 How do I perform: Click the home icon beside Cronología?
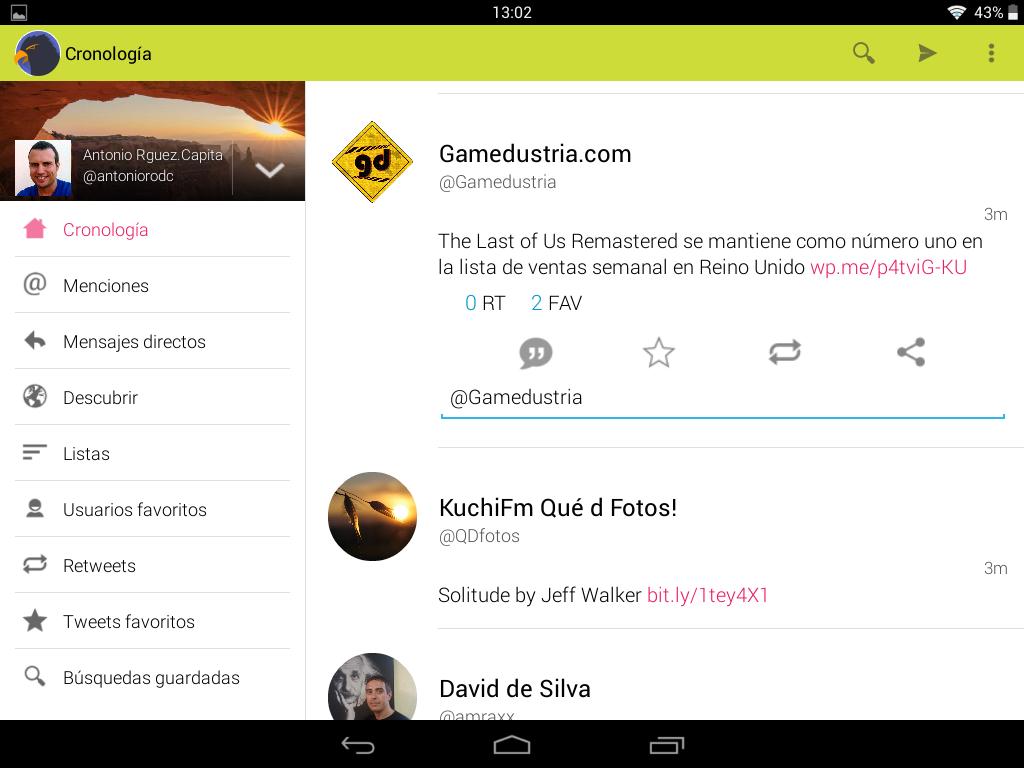tap(35, 228)
